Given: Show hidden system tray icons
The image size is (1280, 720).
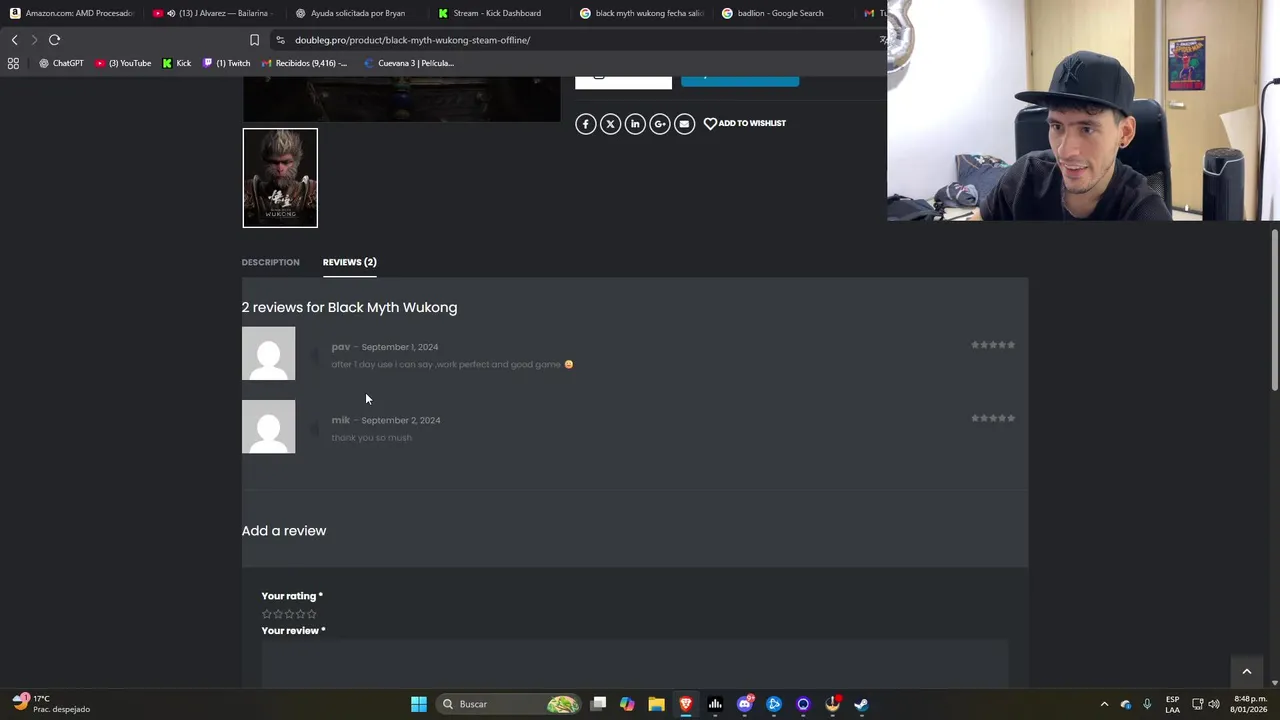Looking at the screenshot, I should point(1104,704).
